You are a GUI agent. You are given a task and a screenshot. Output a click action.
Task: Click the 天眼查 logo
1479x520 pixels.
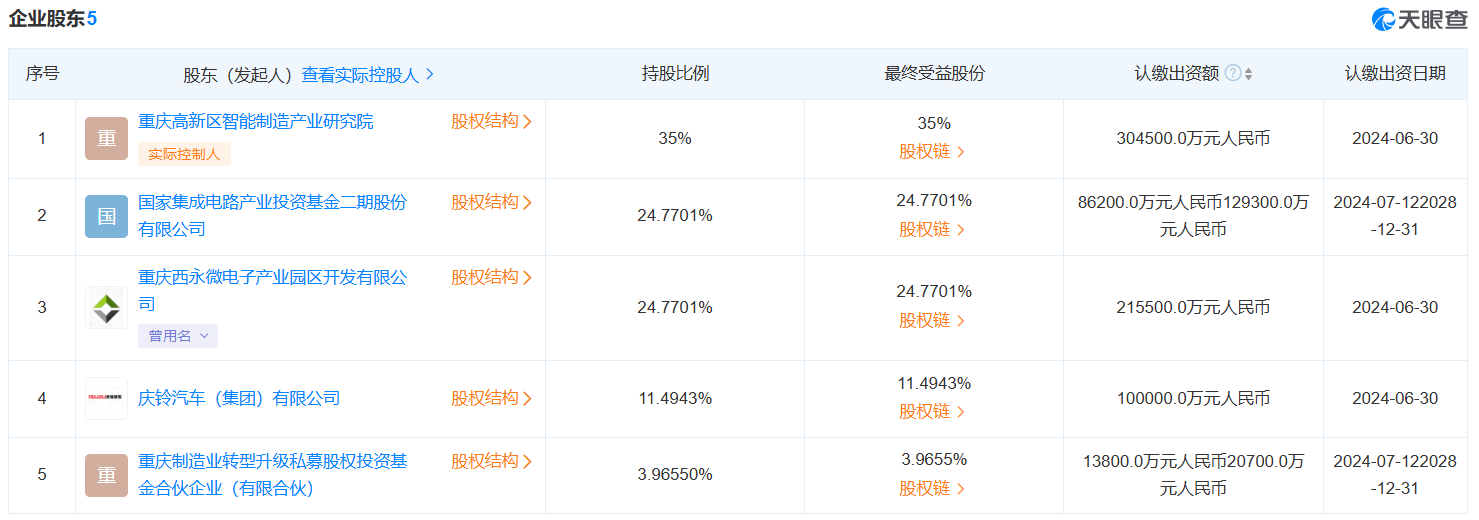1419,19
